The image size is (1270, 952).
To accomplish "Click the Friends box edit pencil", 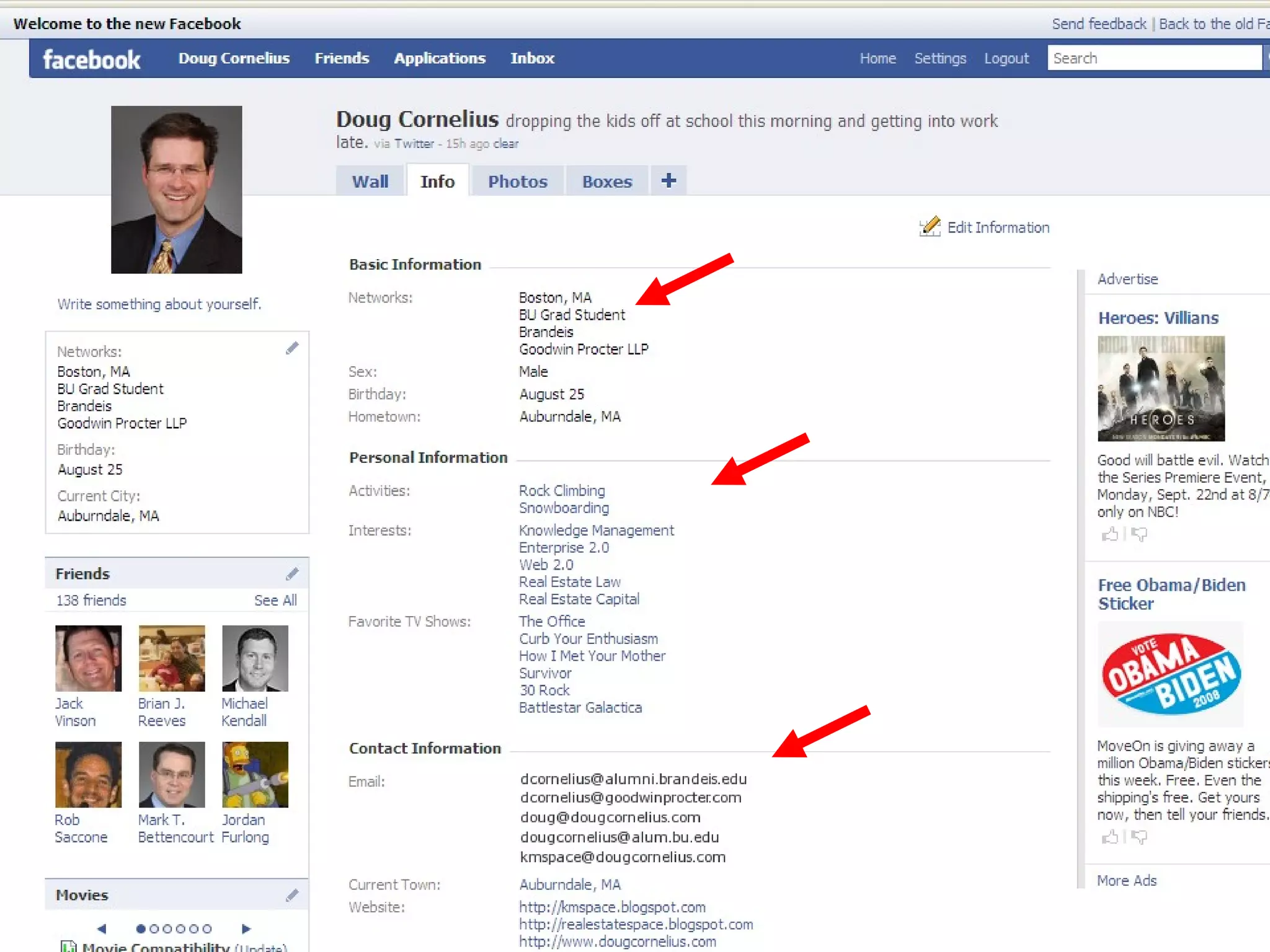I will 292,574.
